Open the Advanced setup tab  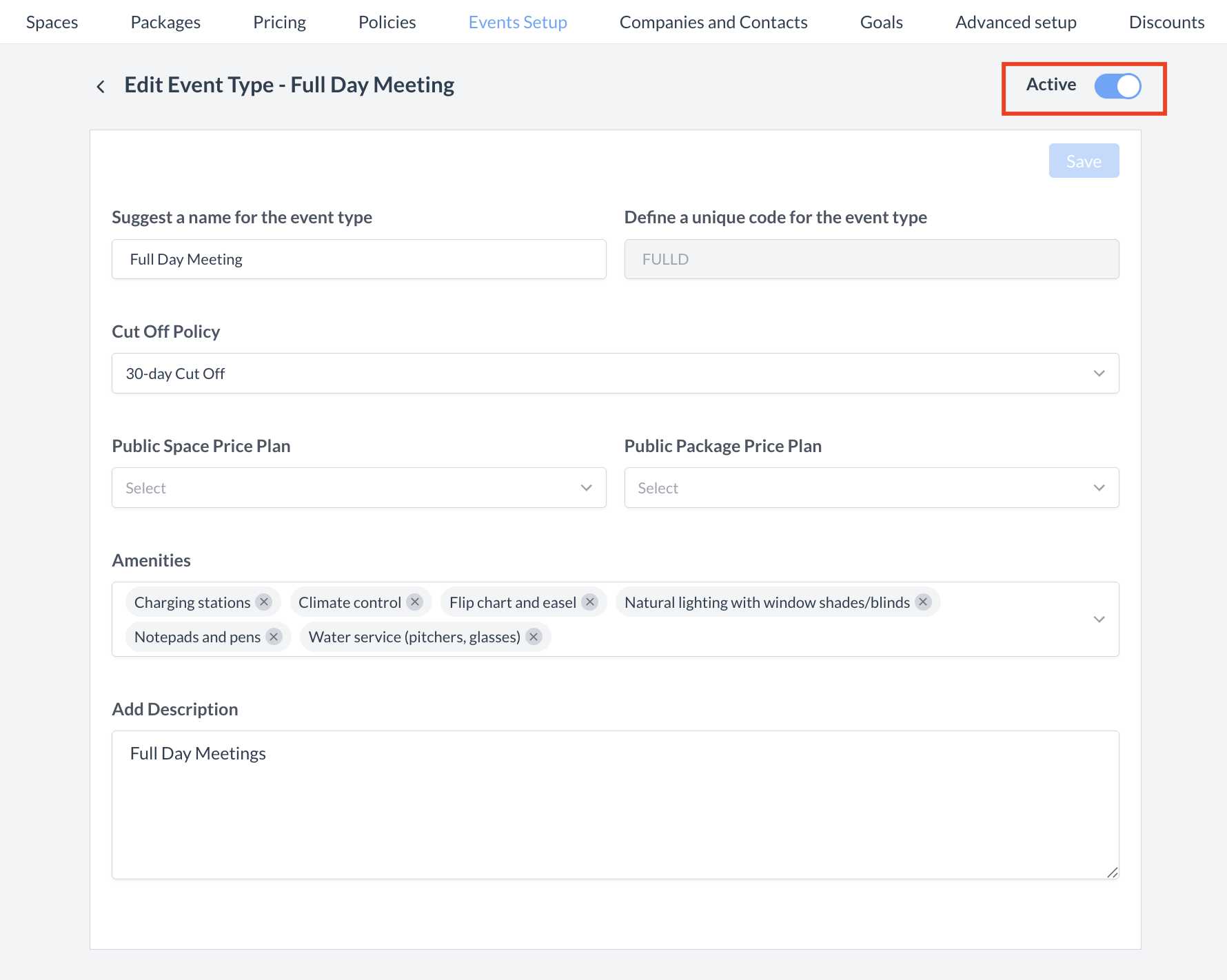[x=1015, y=22]
